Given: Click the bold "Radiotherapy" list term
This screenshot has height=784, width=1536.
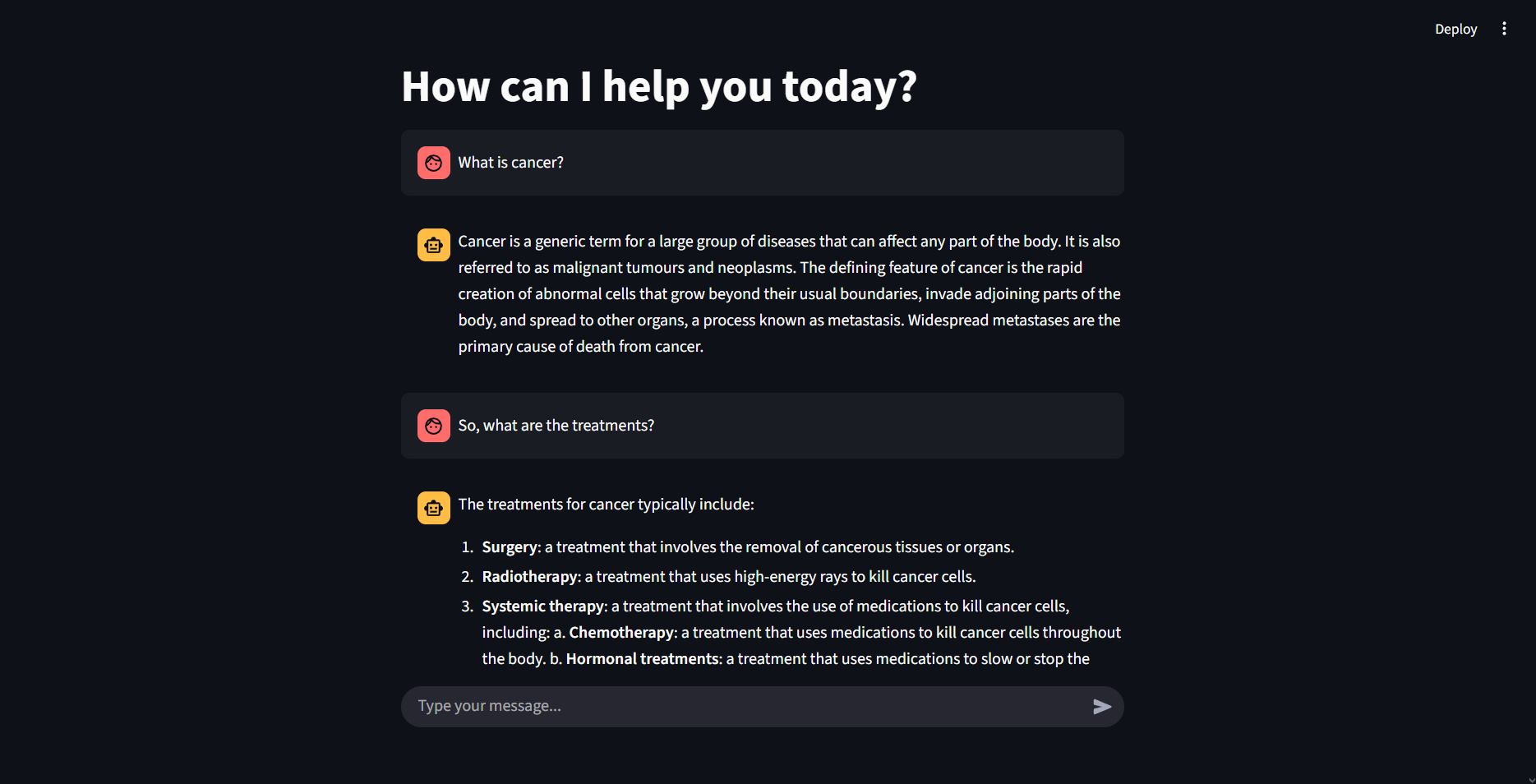Looking at the screenshot, I should click(530, 577).
